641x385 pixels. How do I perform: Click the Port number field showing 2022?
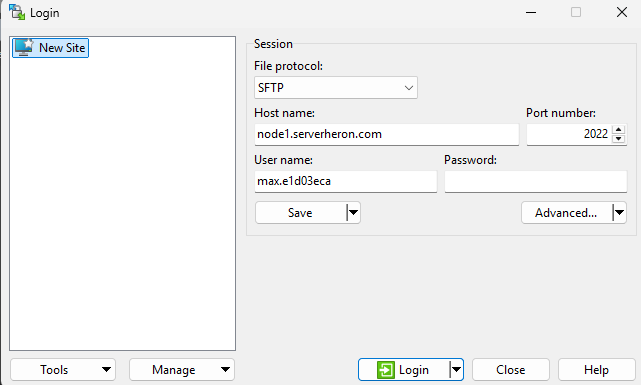click(570, 134)
